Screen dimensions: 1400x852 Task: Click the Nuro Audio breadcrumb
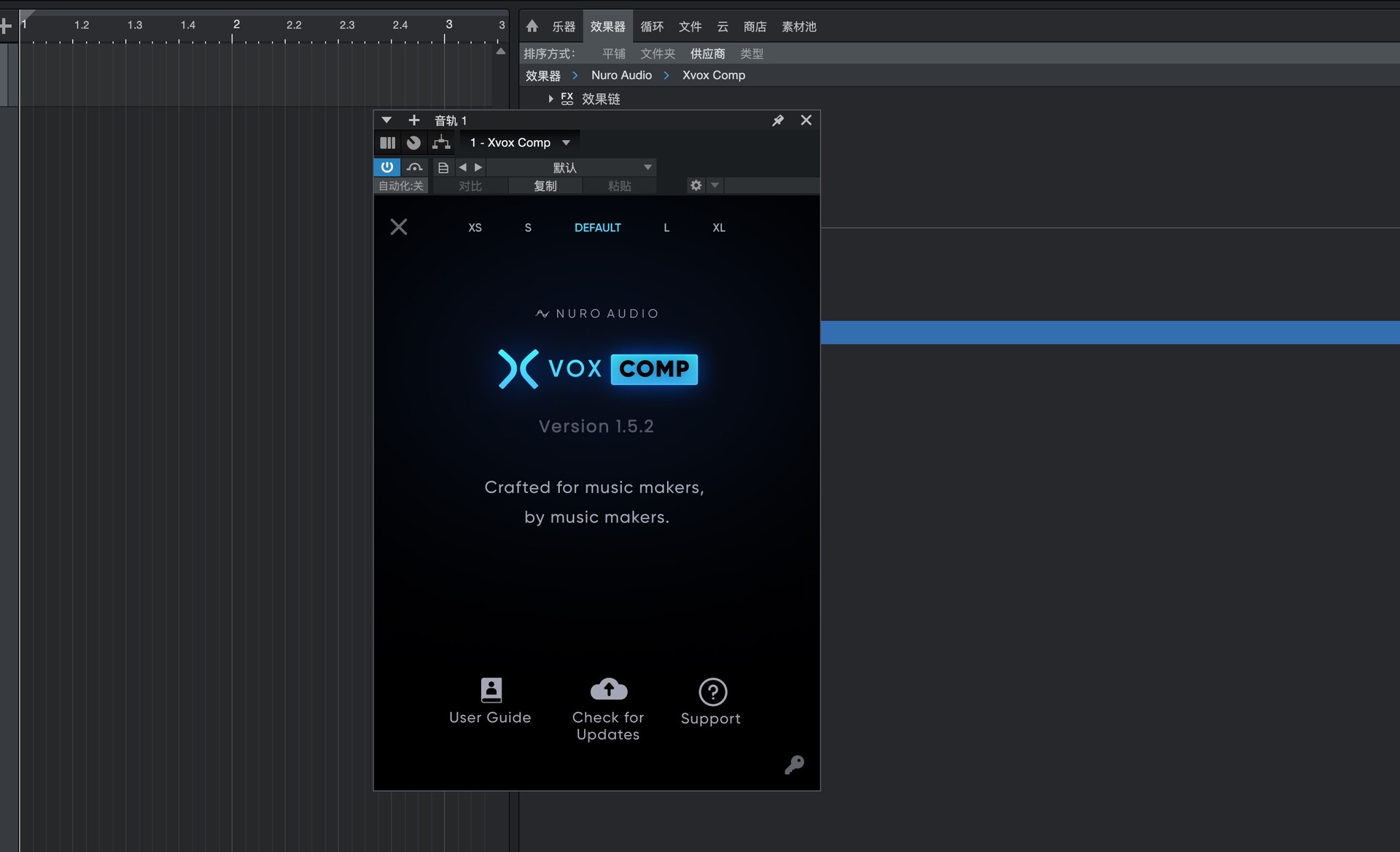621,75
